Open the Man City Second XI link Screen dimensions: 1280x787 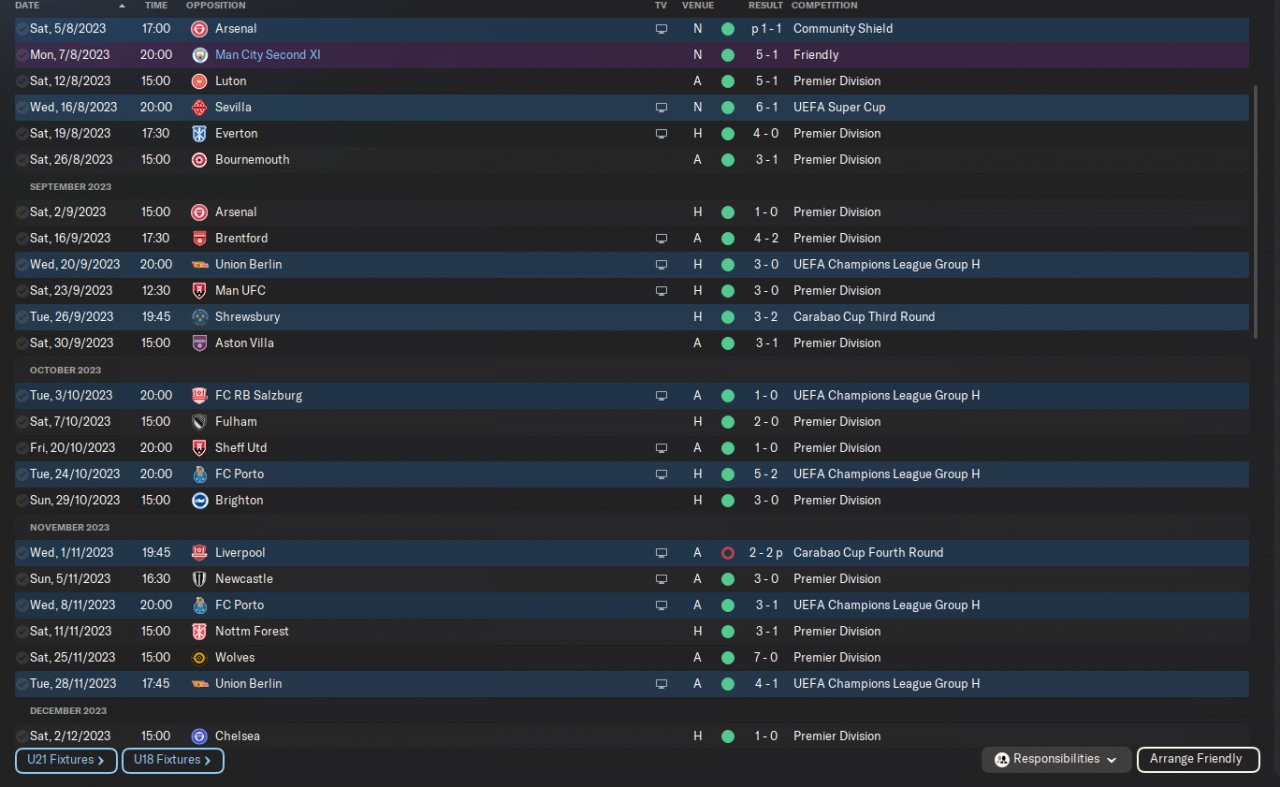tap(267, 55)
